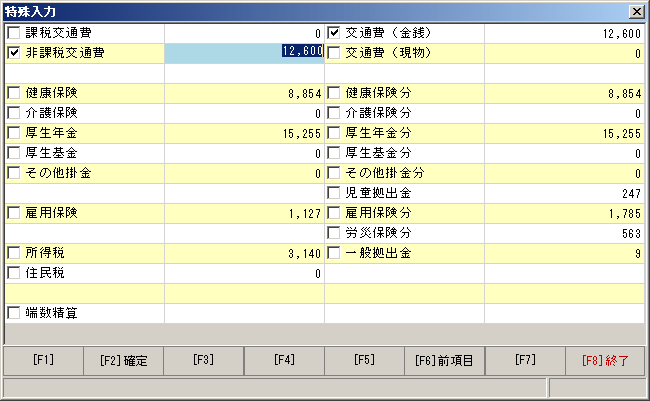Enable the 厚生基金分 checkbox
This screenshot has width=650, height=401.
tap(334, 153)
